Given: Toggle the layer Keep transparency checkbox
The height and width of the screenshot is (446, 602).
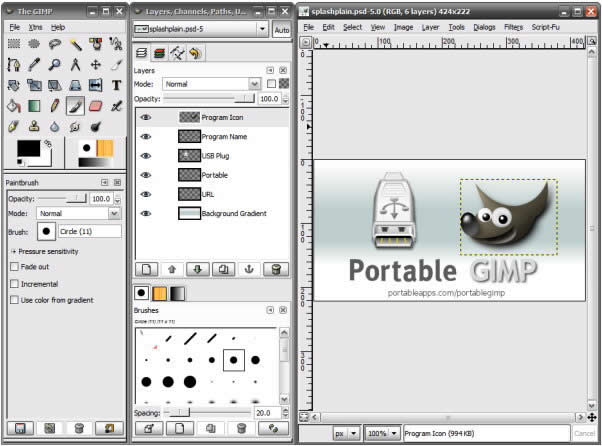Looking at the screenshot, I should (271, 84).
